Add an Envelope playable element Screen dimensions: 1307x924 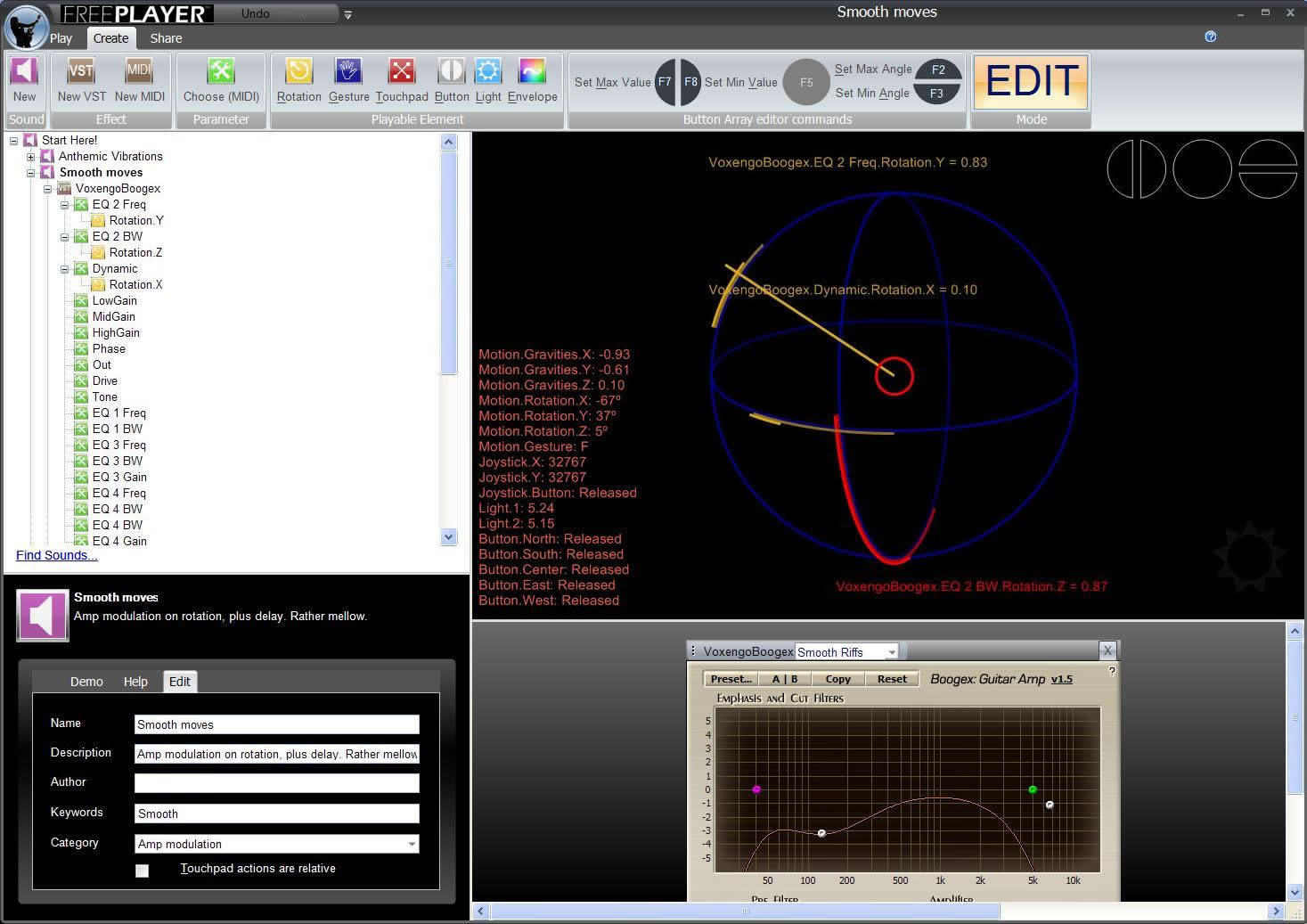(532, 72)
